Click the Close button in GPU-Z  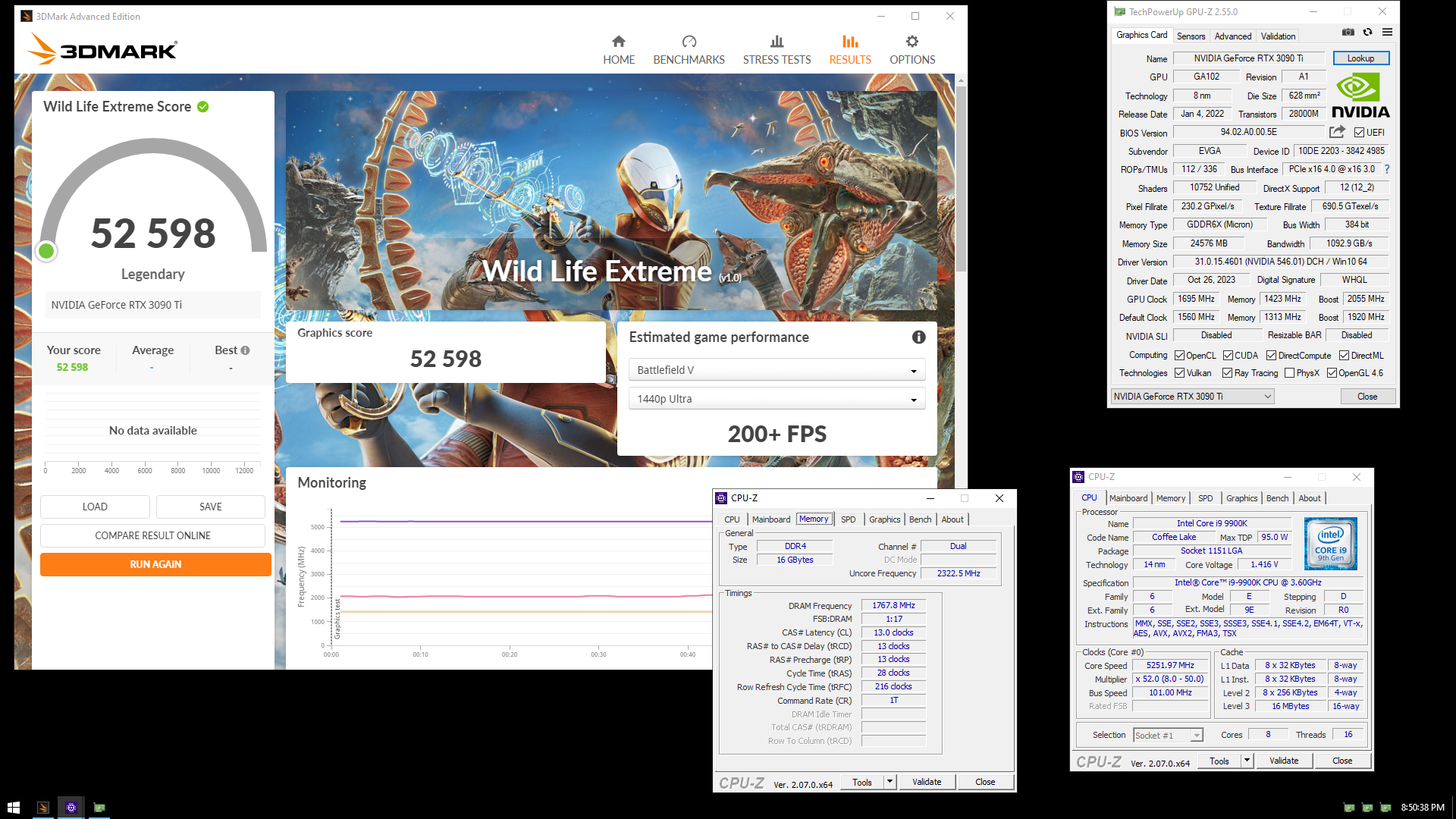[1367, 397]
